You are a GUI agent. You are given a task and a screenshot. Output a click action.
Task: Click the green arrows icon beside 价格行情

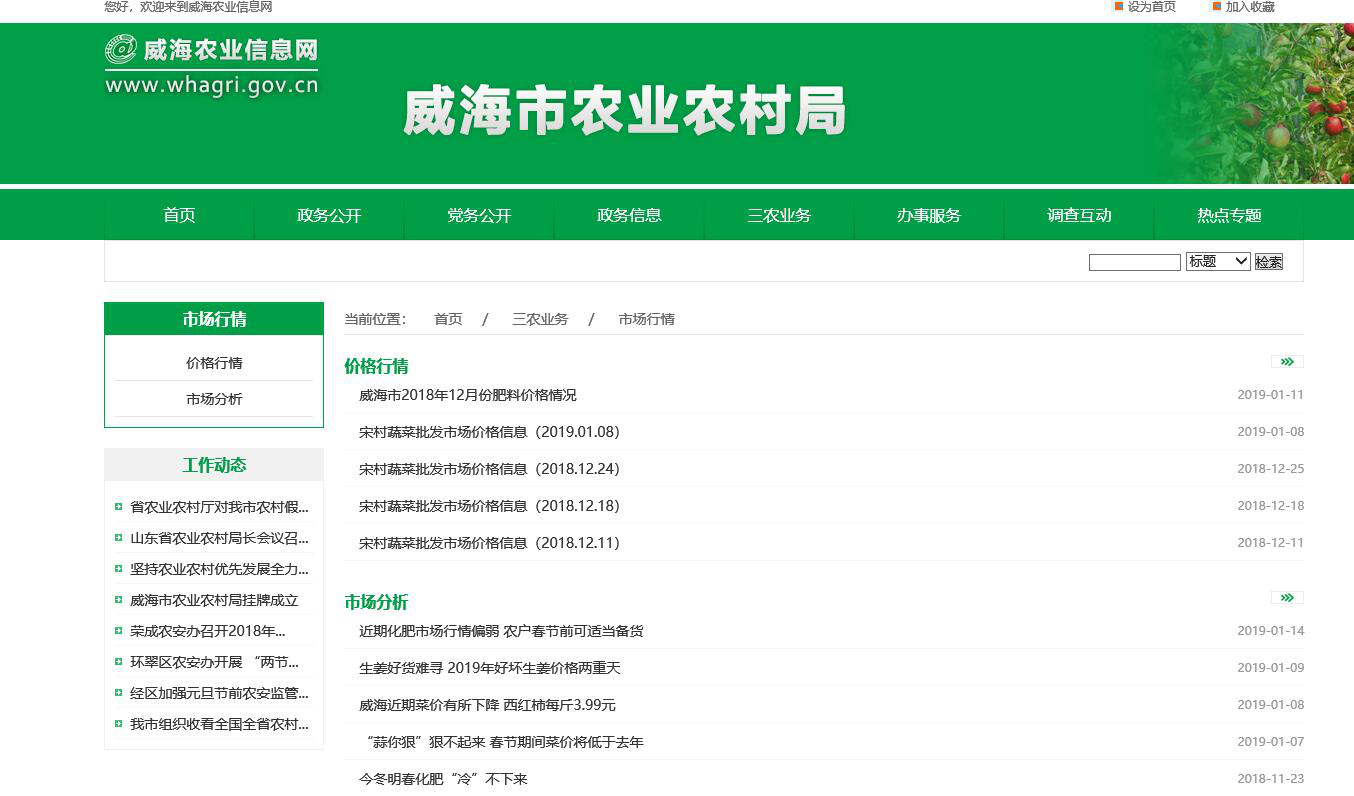click(x=1287, y=362)
